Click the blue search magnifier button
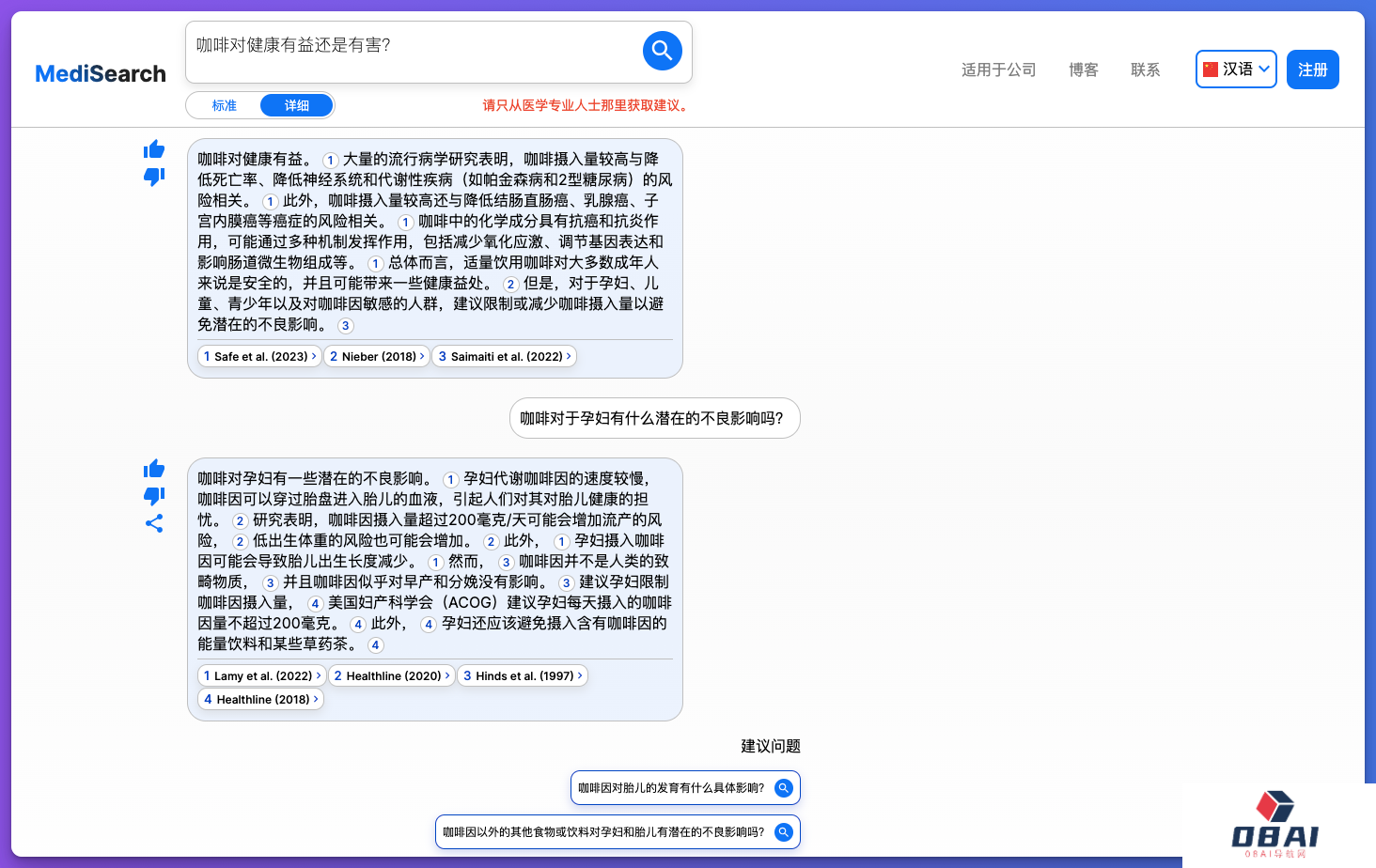The image size is (1376, 868). (x=662, y=51)
